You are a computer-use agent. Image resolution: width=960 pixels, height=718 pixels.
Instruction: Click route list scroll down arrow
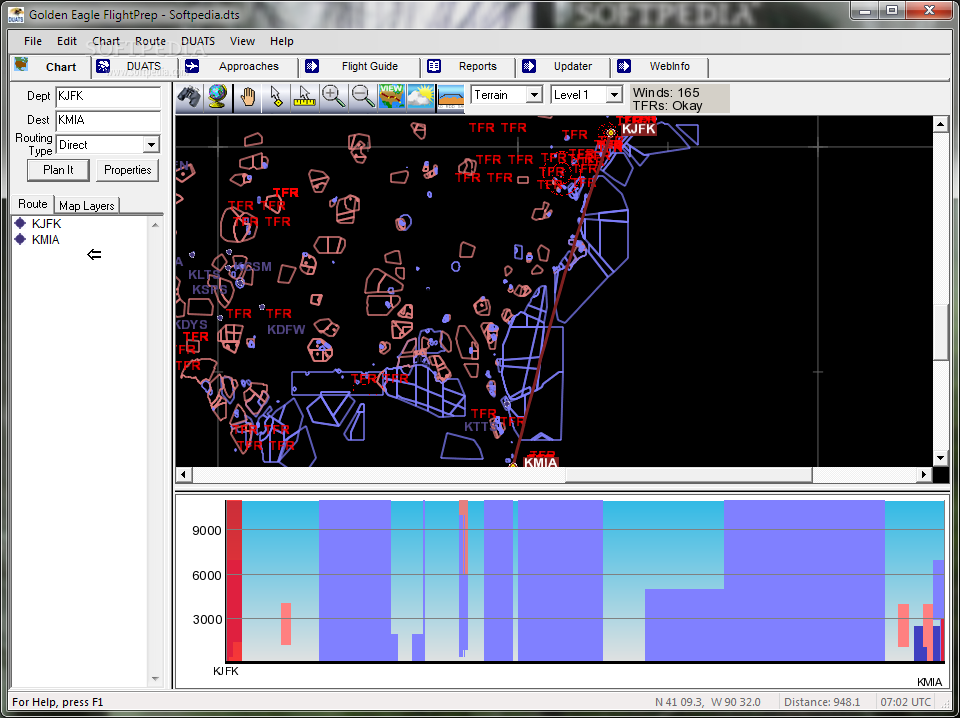tap(156, 678)
